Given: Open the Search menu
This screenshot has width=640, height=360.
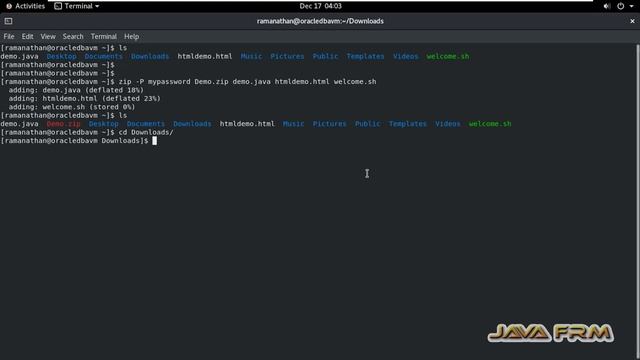Looking at the screenshot, I should pyautogui.click(x=73, y=36).
